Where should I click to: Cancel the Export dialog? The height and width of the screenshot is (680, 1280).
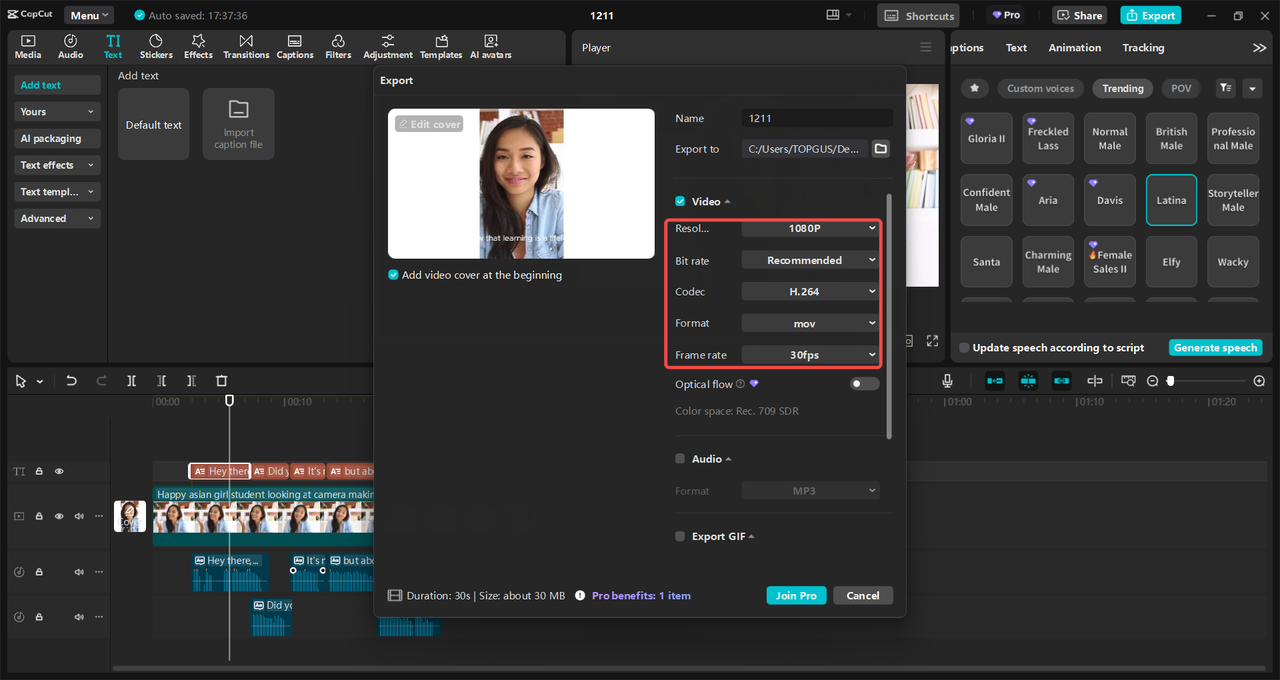[862, 595]
